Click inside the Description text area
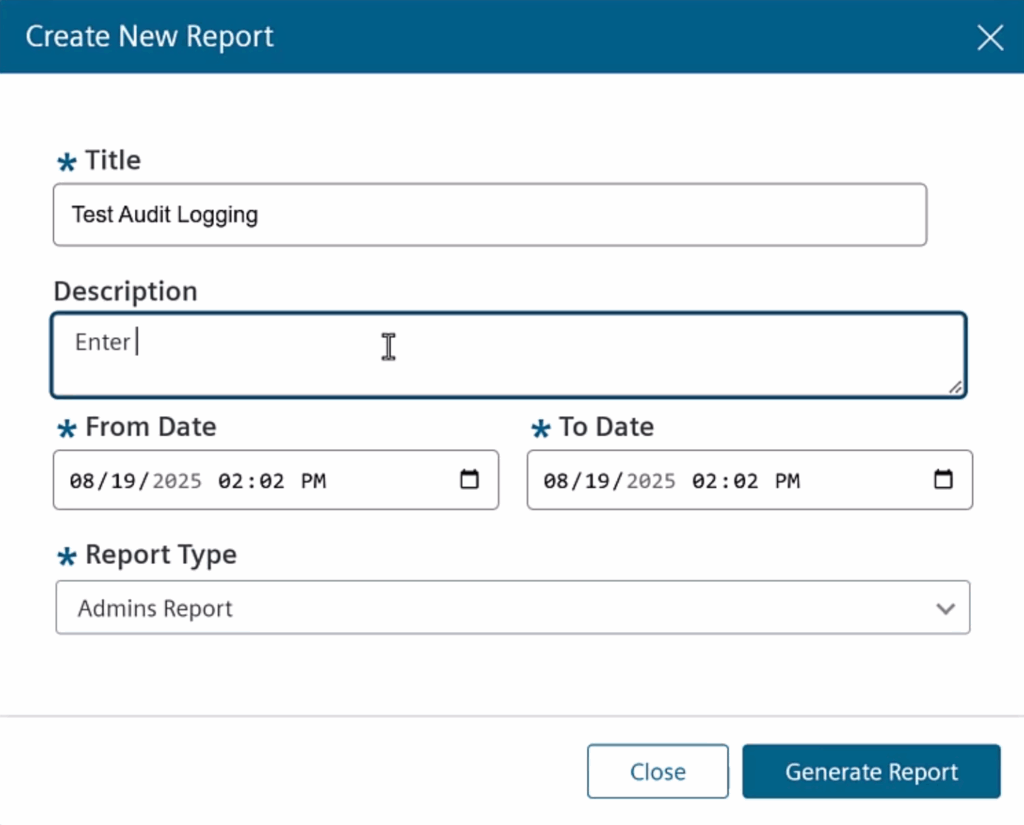The width and height of the screenshot is (1024, 825). [508, 355]
